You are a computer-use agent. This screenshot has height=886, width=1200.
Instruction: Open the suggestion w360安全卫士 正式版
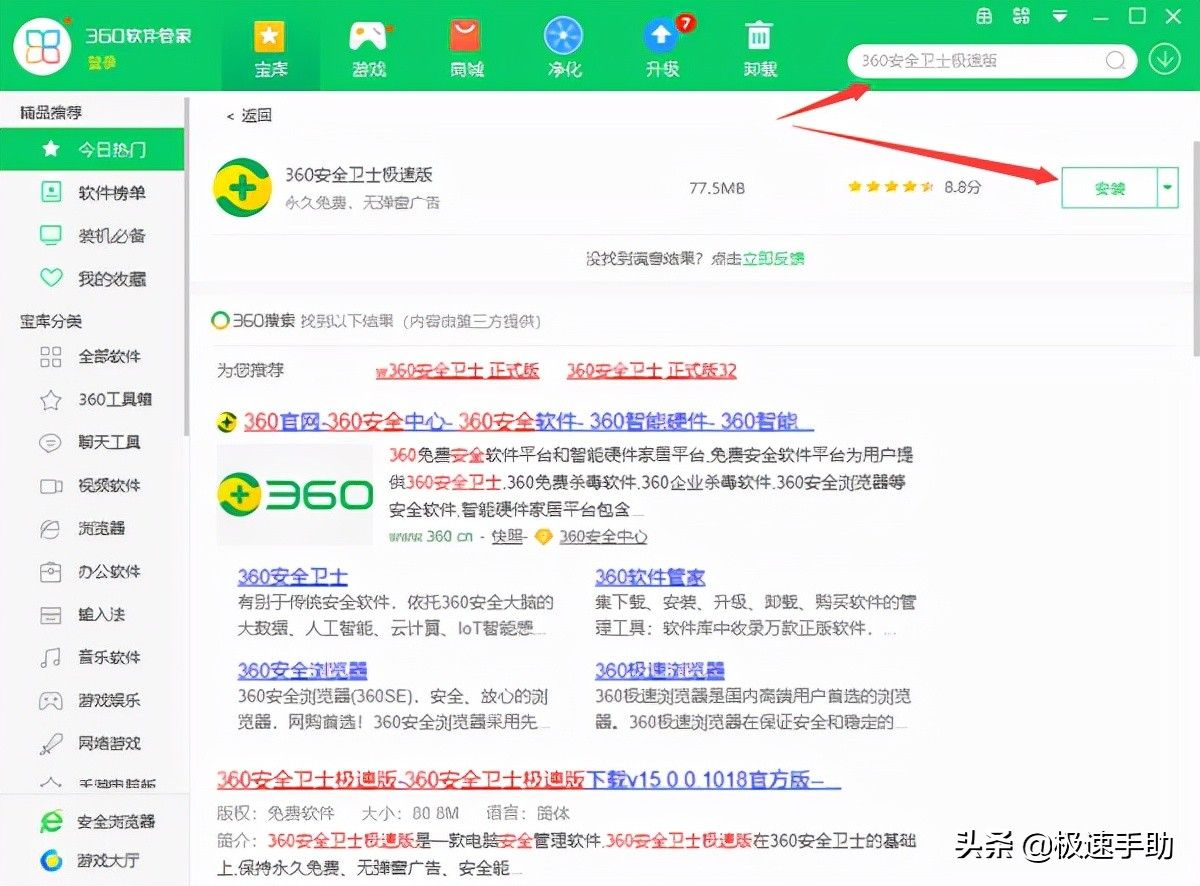[458, 371]
